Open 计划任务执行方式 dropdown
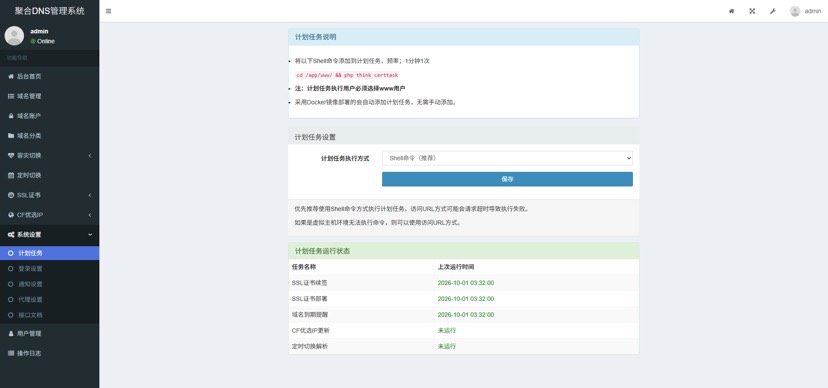Viewport: 828px width, 388px height. point(507,158)
